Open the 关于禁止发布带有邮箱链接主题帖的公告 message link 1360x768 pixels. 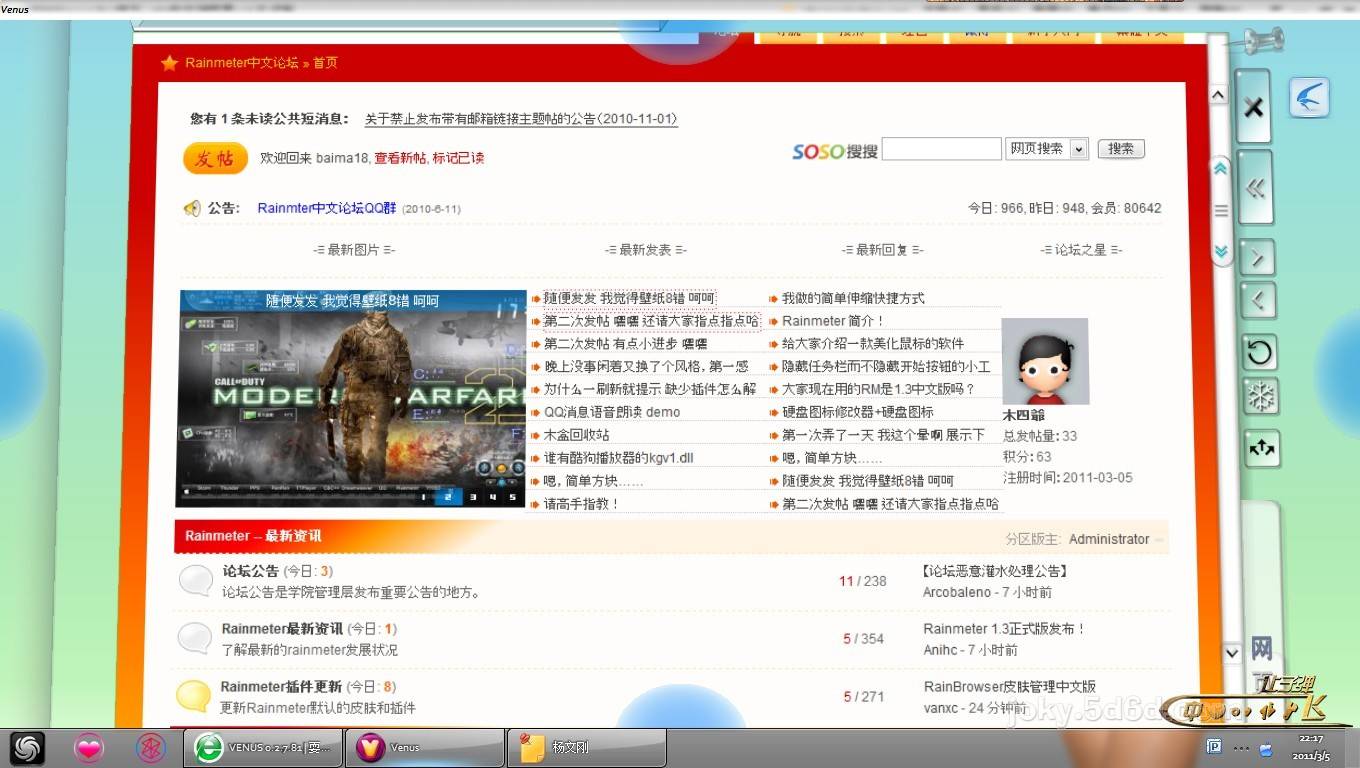(521, 119)
